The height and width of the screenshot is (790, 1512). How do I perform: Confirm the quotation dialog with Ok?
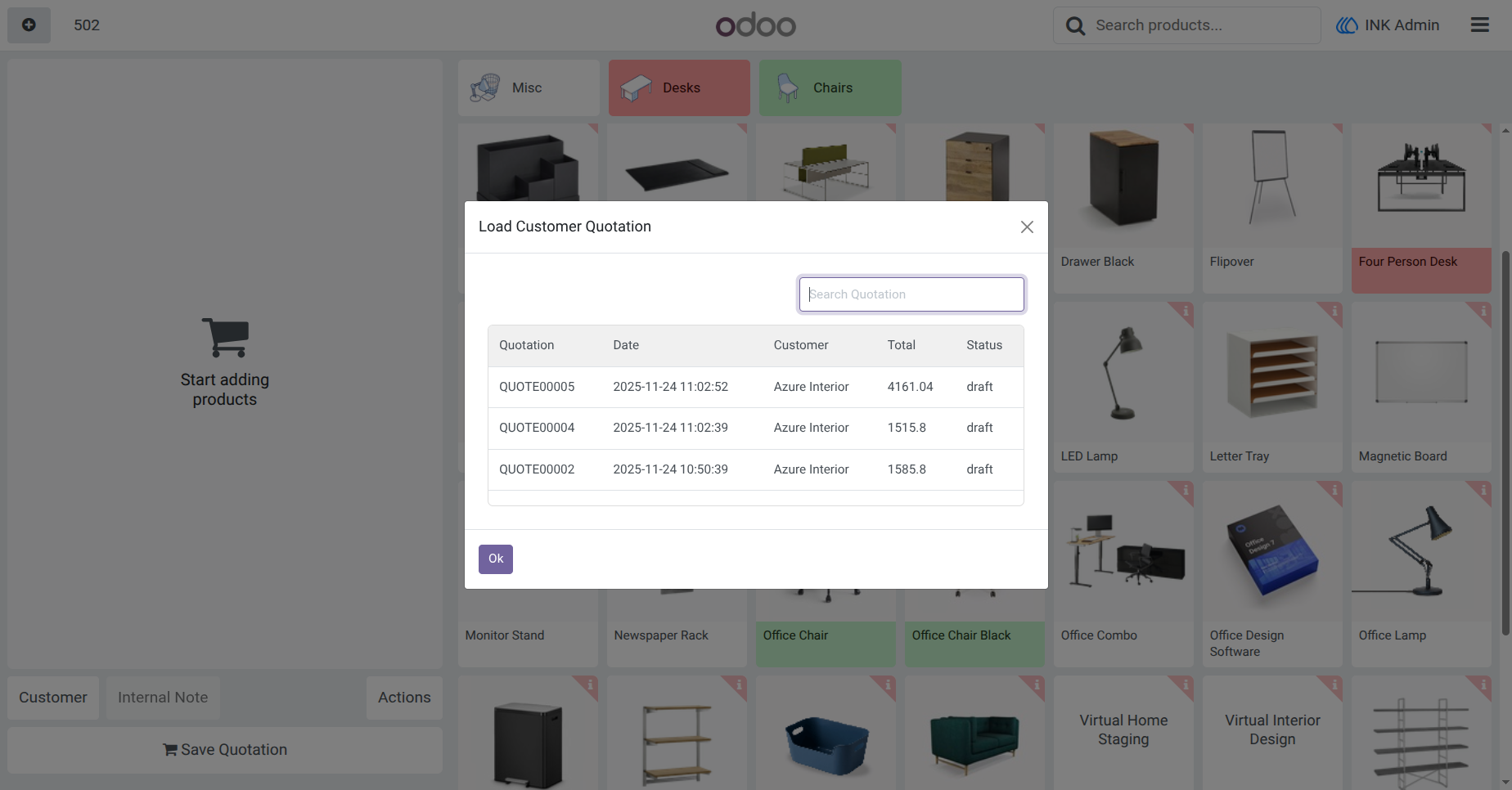496,559
